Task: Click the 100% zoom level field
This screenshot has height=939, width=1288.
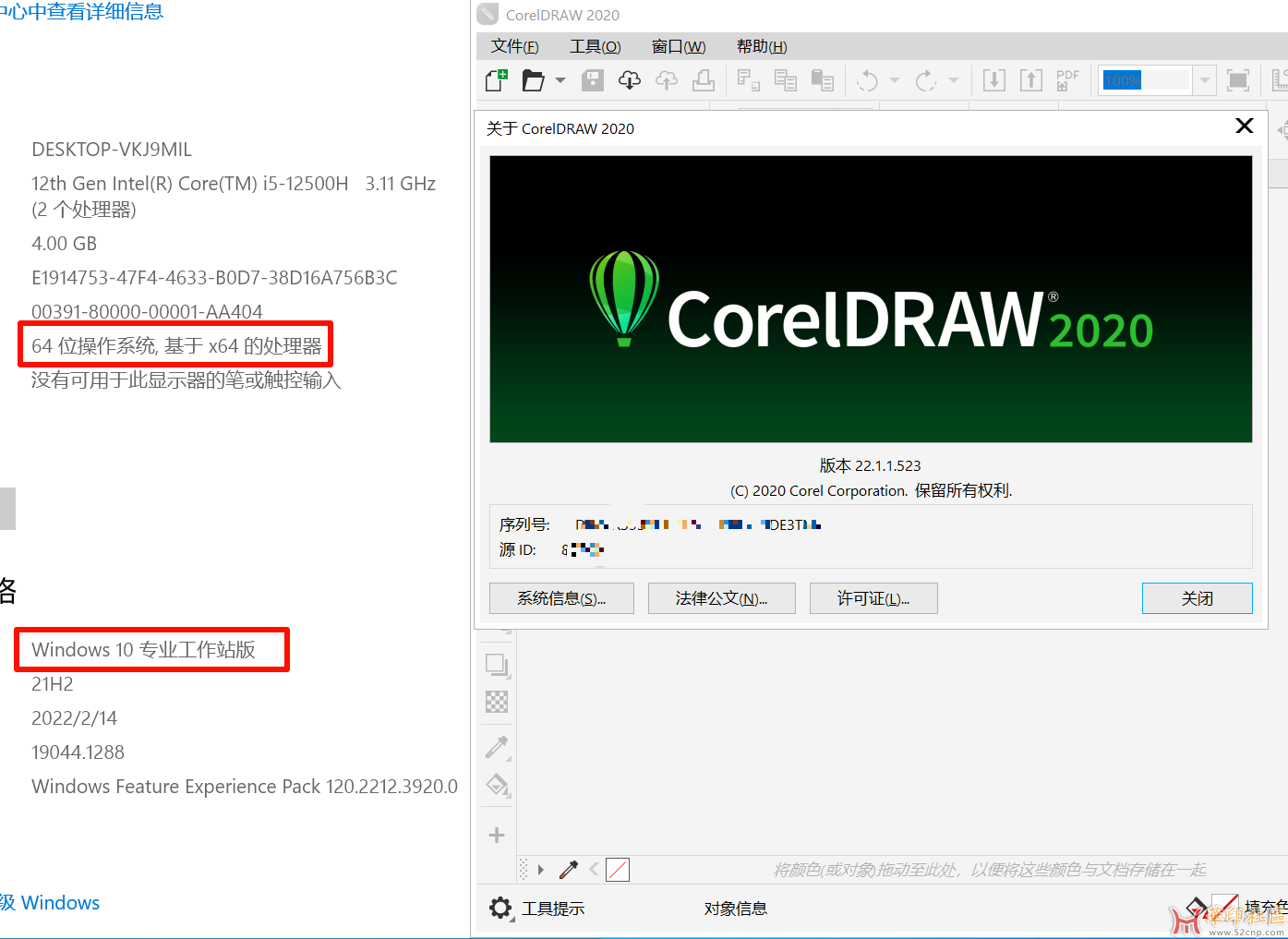Action: pos(1146,80)
